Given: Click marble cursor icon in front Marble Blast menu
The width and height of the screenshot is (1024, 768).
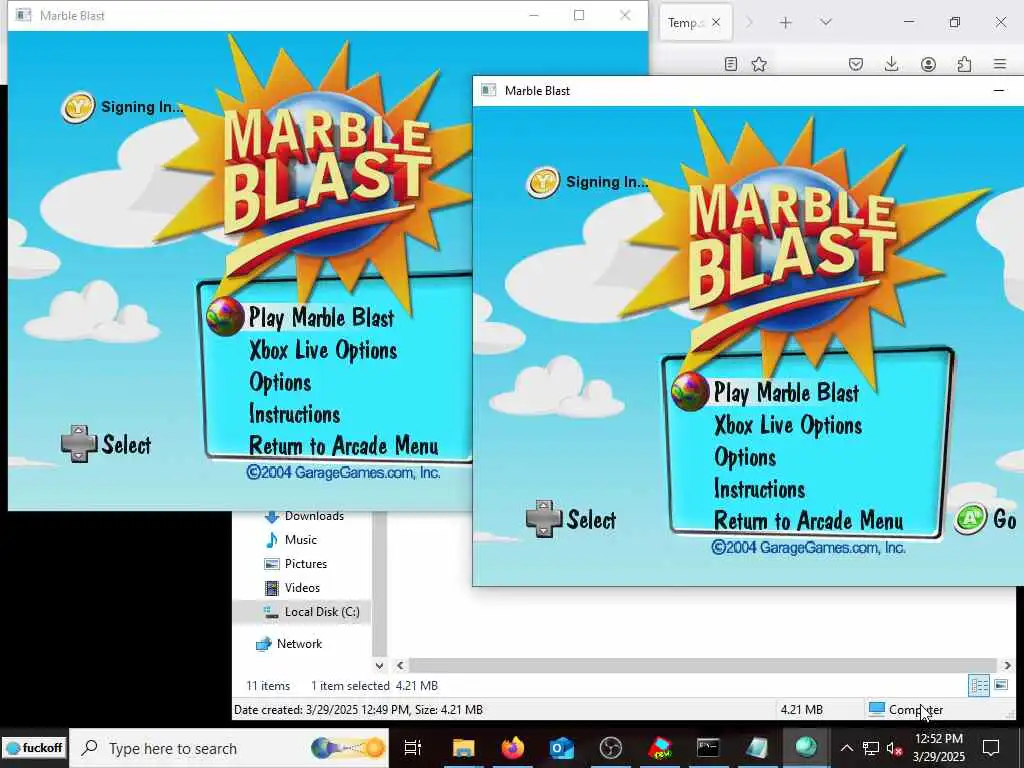Looking at the screenshot, I should click(x=690, y=392).
